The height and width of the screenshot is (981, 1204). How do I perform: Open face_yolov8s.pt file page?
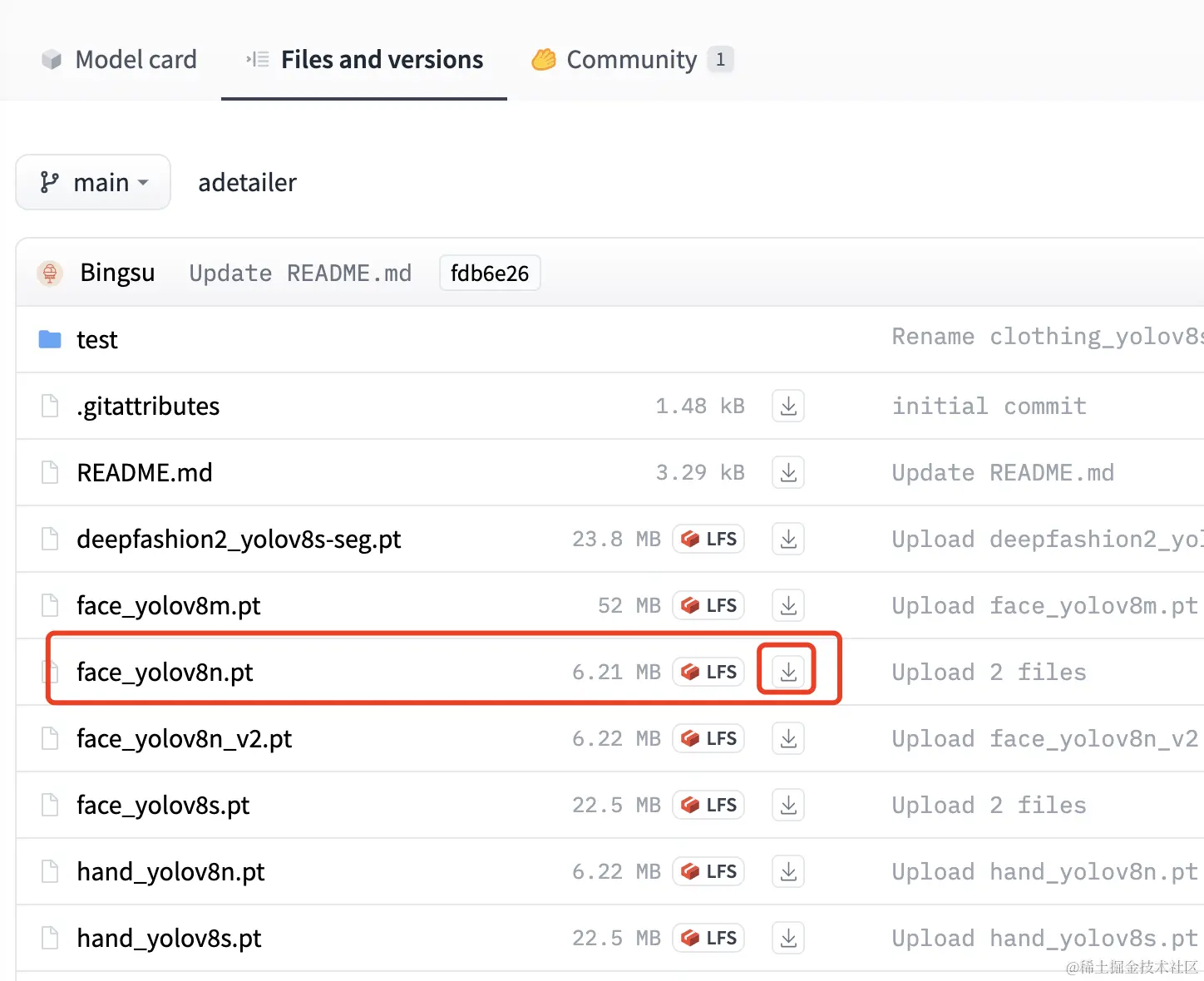163,805
